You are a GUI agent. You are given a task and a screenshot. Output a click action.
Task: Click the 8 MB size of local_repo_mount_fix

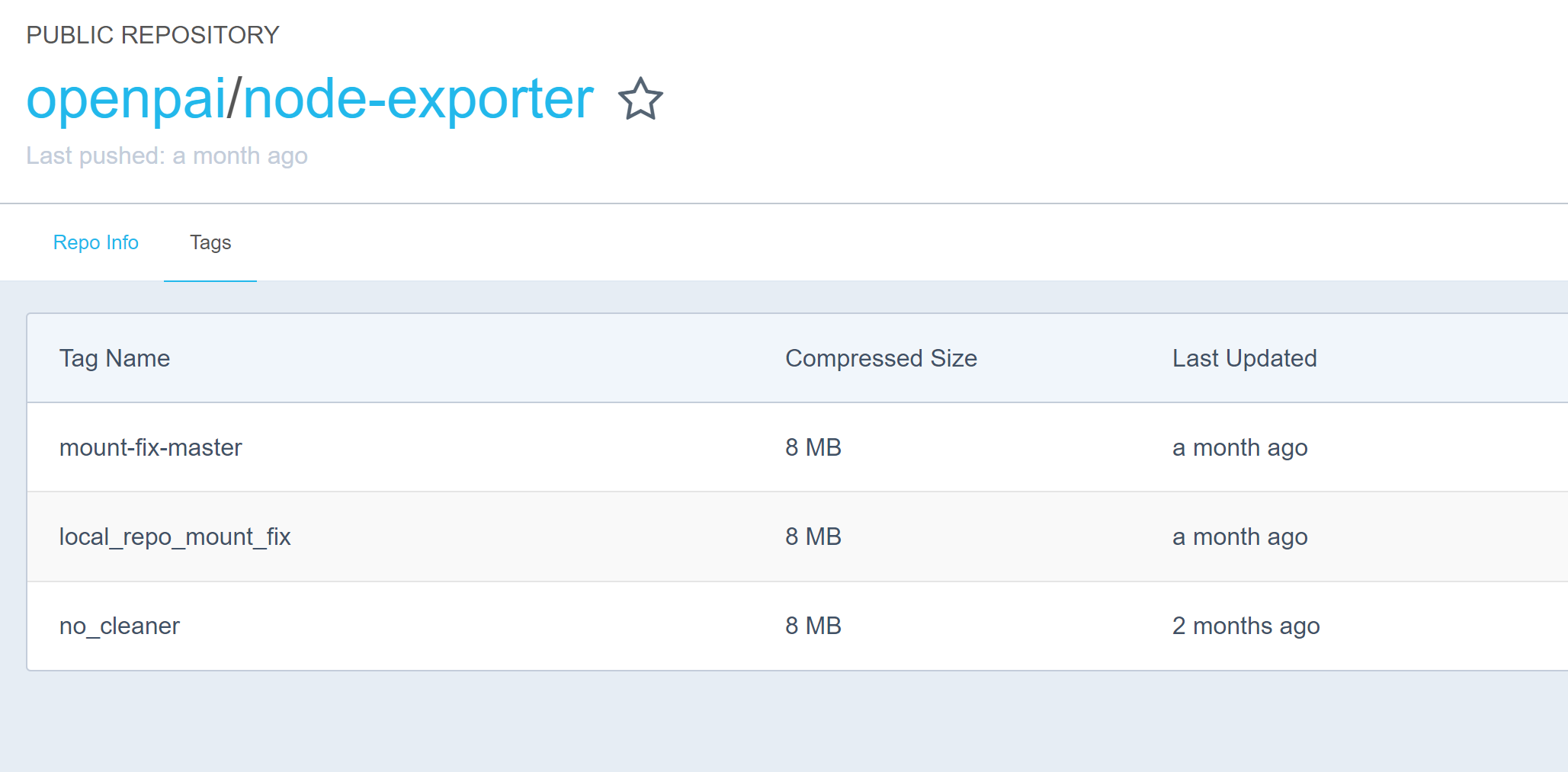pyautogui.click(x=813, y=537)
